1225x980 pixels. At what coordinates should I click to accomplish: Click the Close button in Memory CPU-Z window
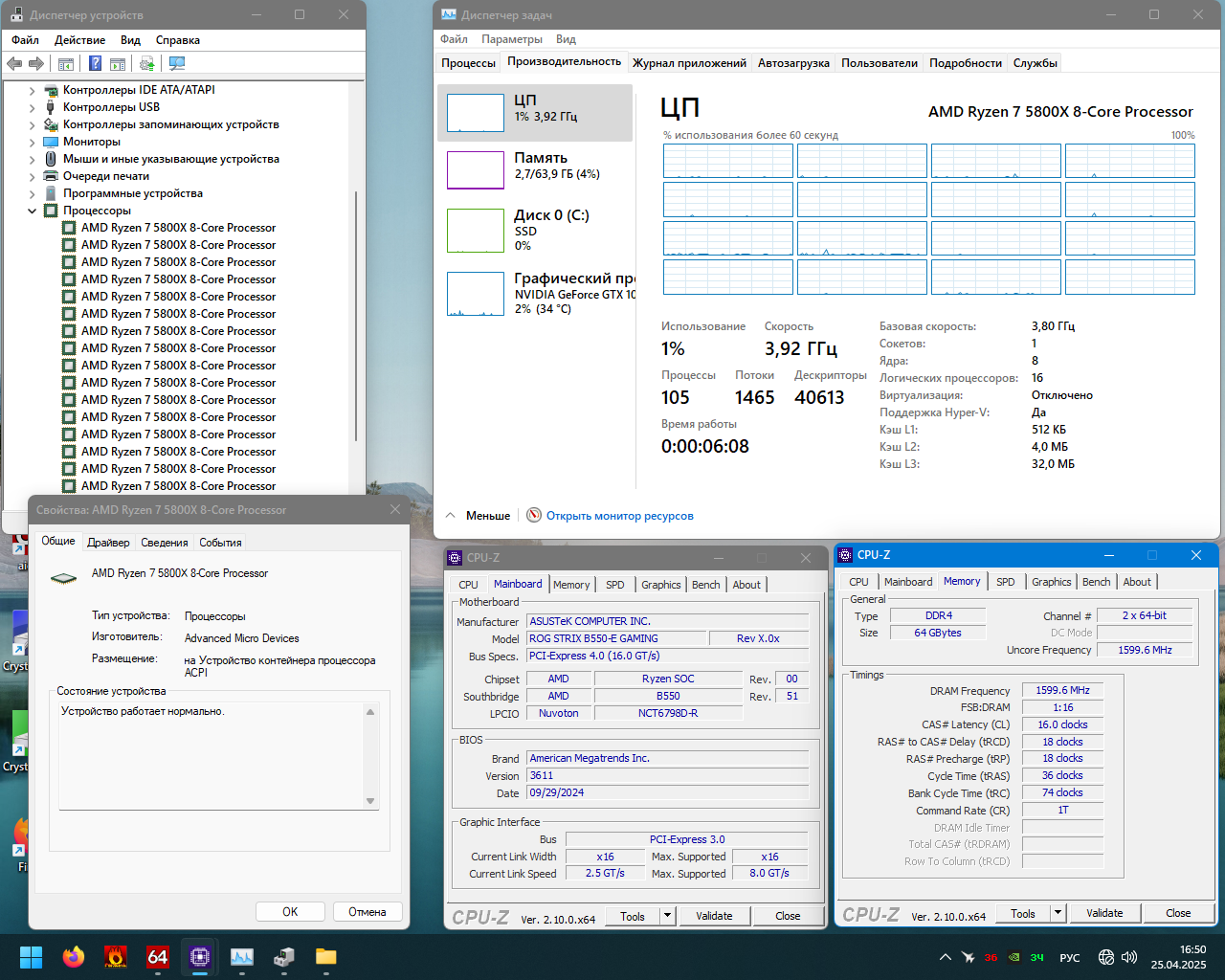point(1178,913)
